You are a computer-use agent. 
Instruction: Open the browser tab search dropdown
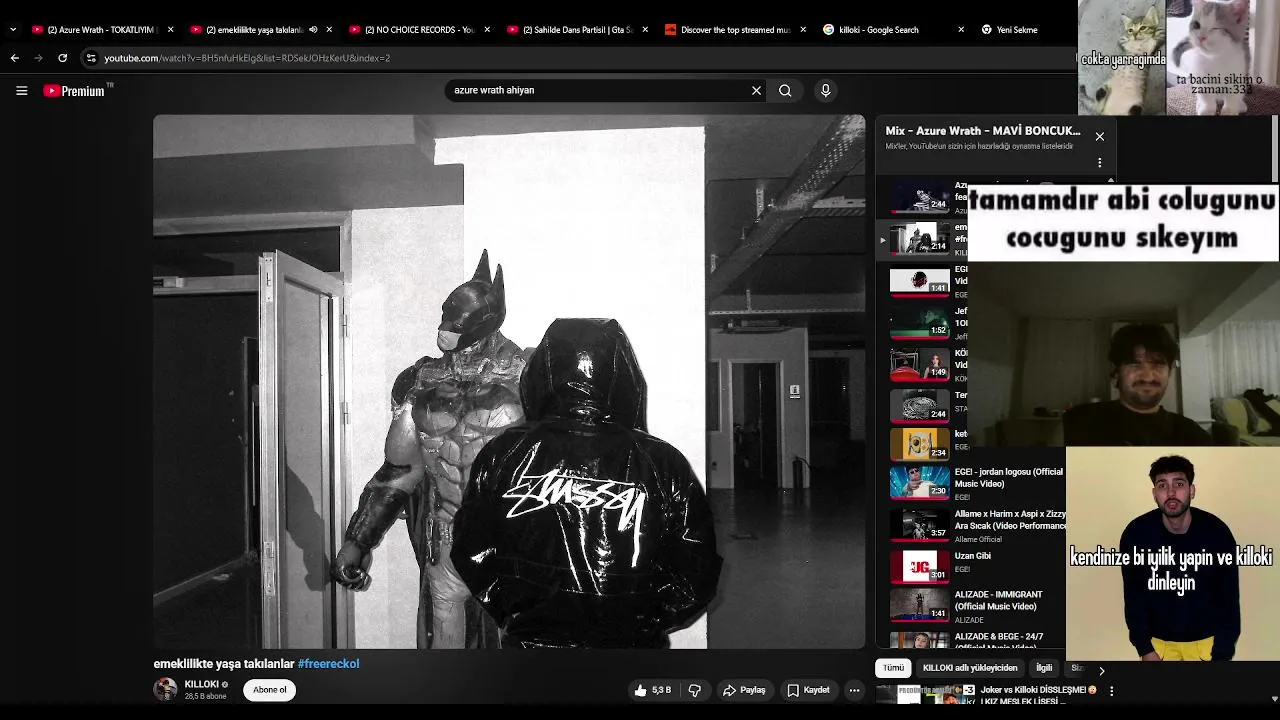pos(12,30)
